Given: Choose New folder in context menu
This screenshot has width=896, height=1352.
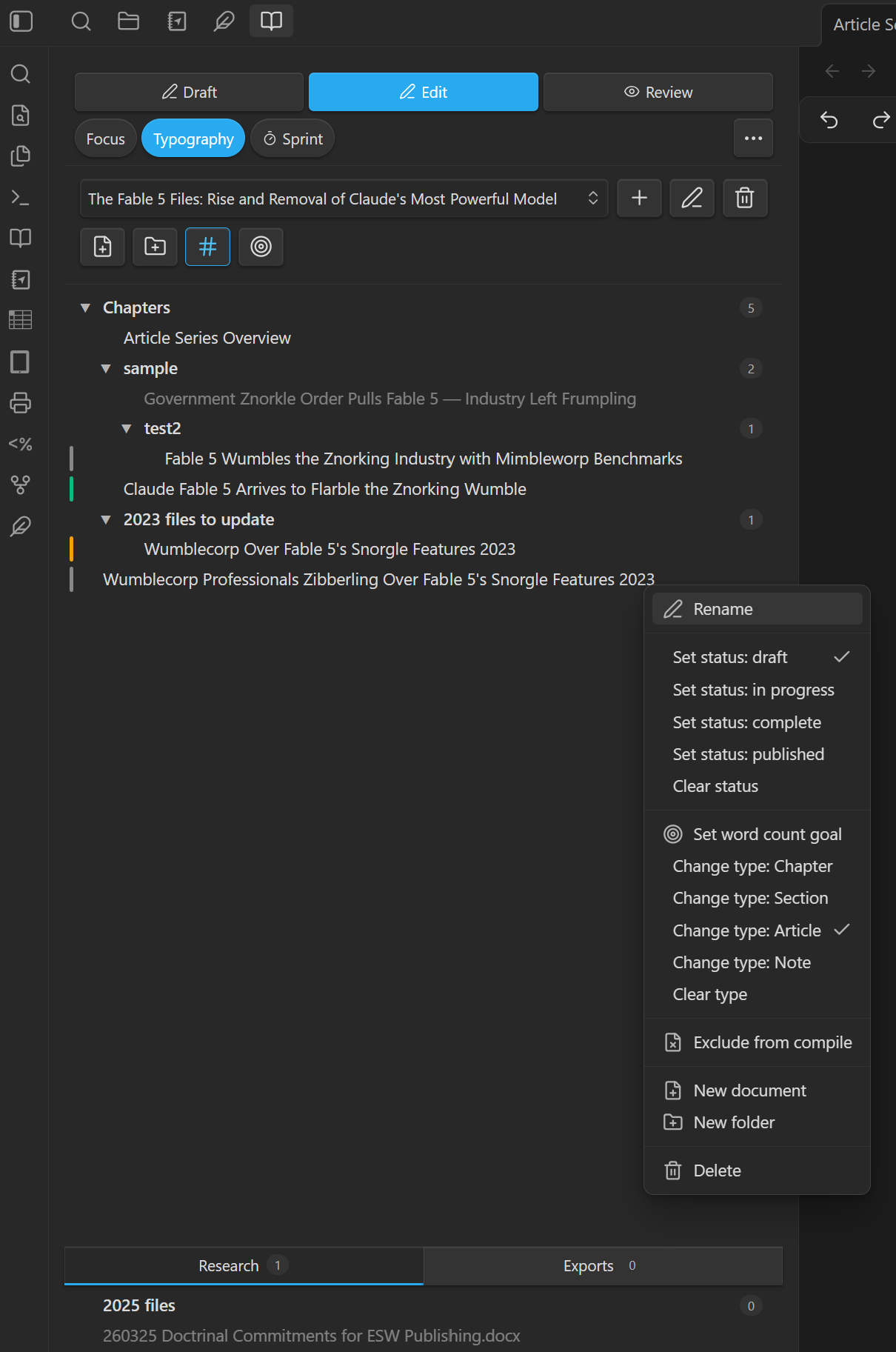Looking at the screenshot, I should [757, 1122].
